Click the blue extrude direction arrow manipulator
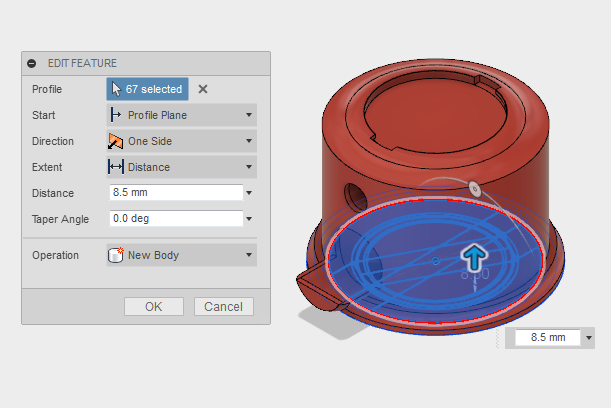 pyautogui.click(x=474, y=257)
